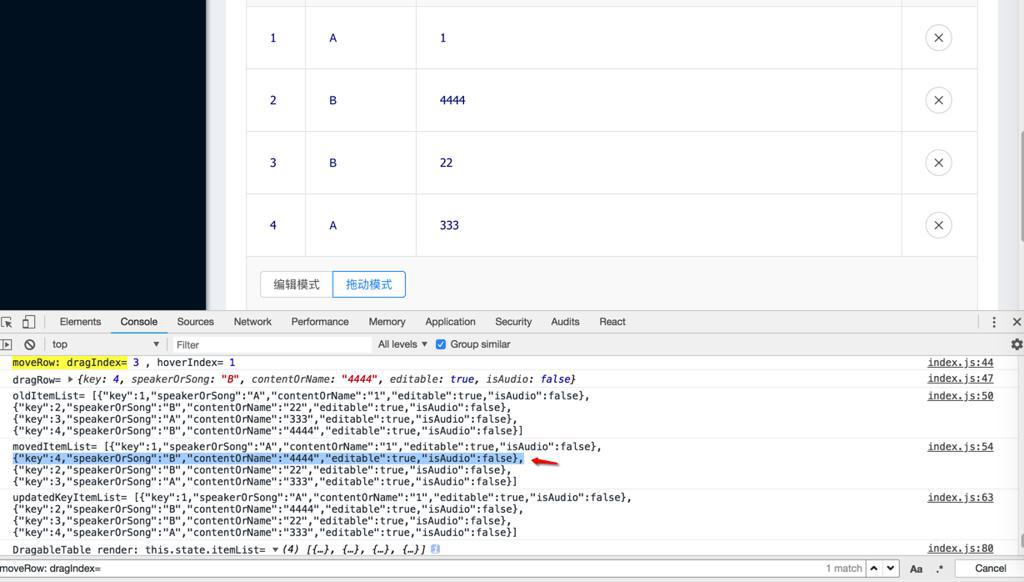Open the Sources tab

(x=195, y=322)
